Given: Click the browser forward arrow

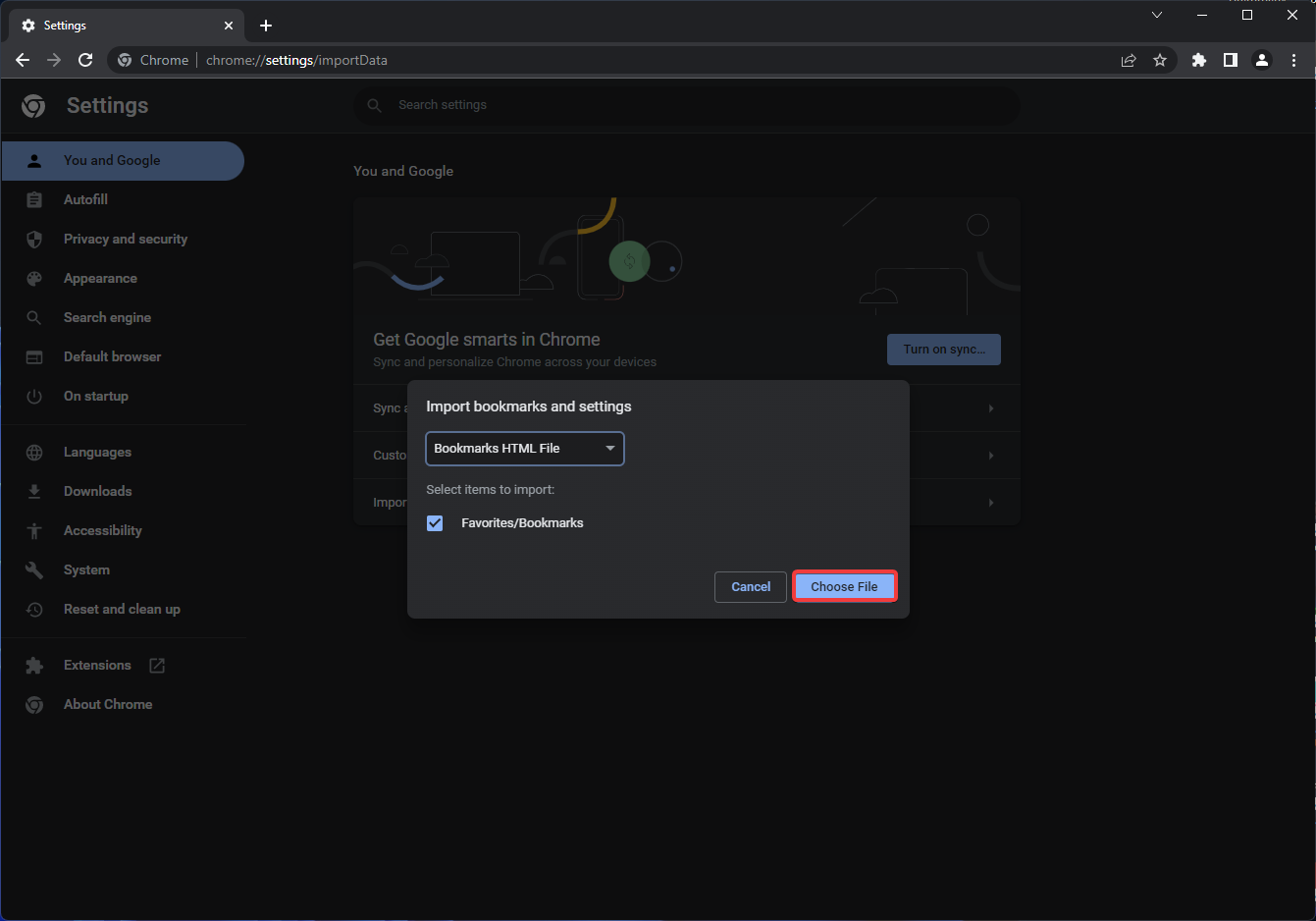Looking at the screenshot, I should 54,60.
